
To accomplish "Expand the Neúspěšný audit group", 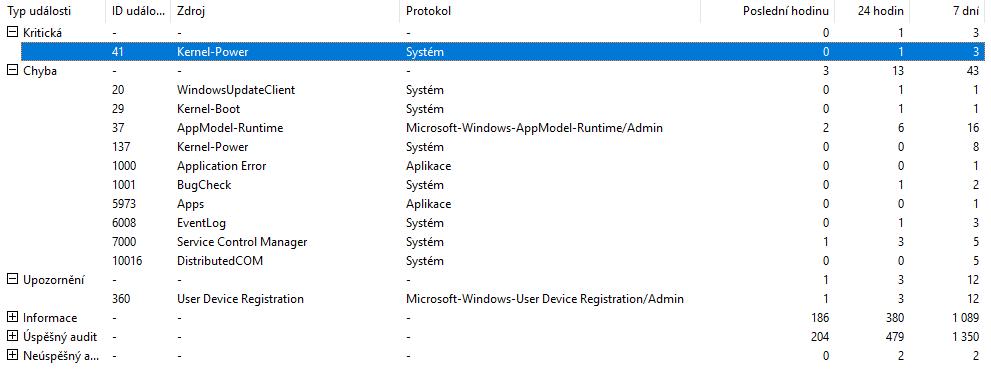I will pyautogui.click(x=12, y=356).
